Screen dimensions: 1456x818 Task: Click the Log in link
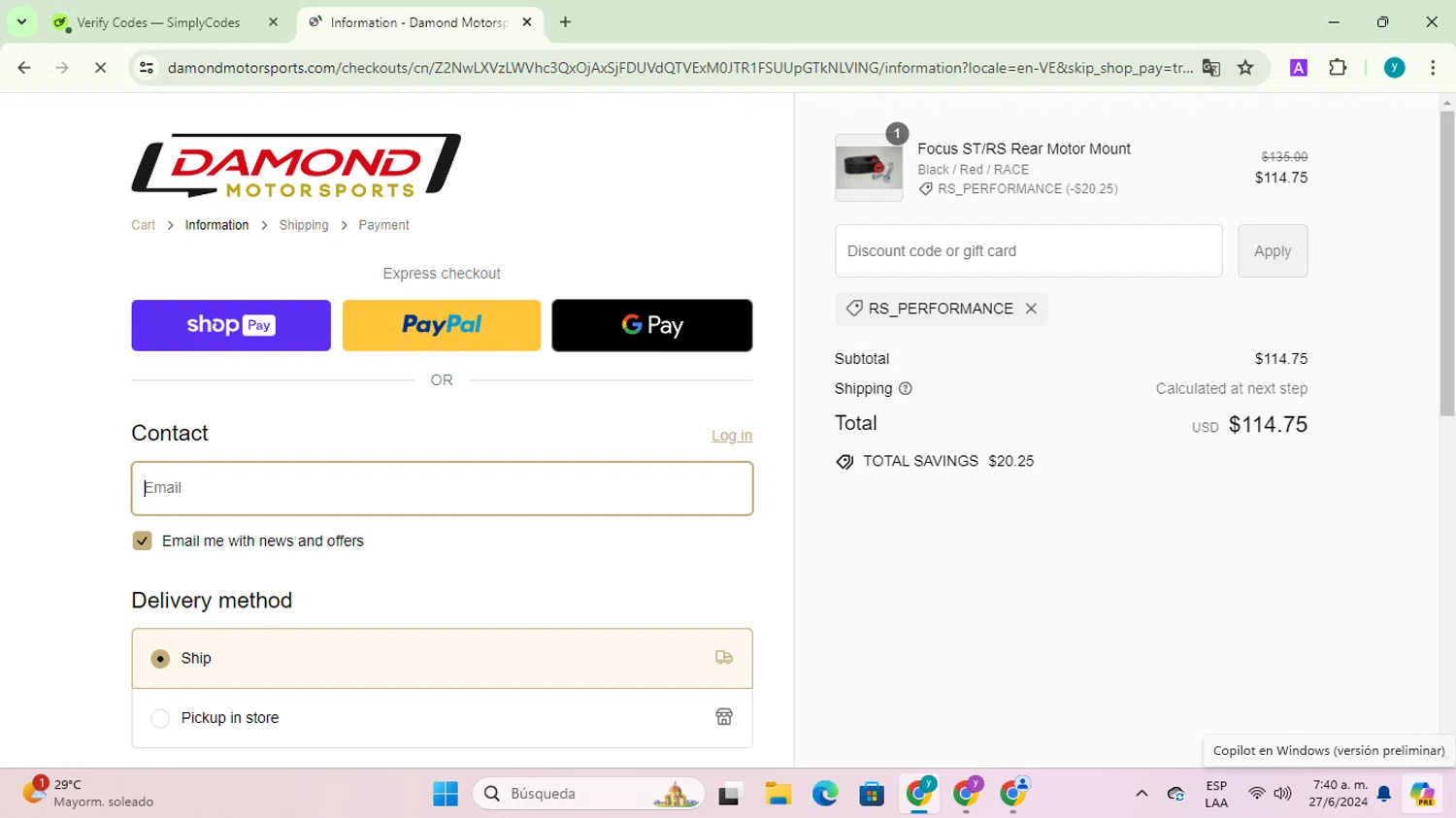pyautogui.click(x=732, y=436)
